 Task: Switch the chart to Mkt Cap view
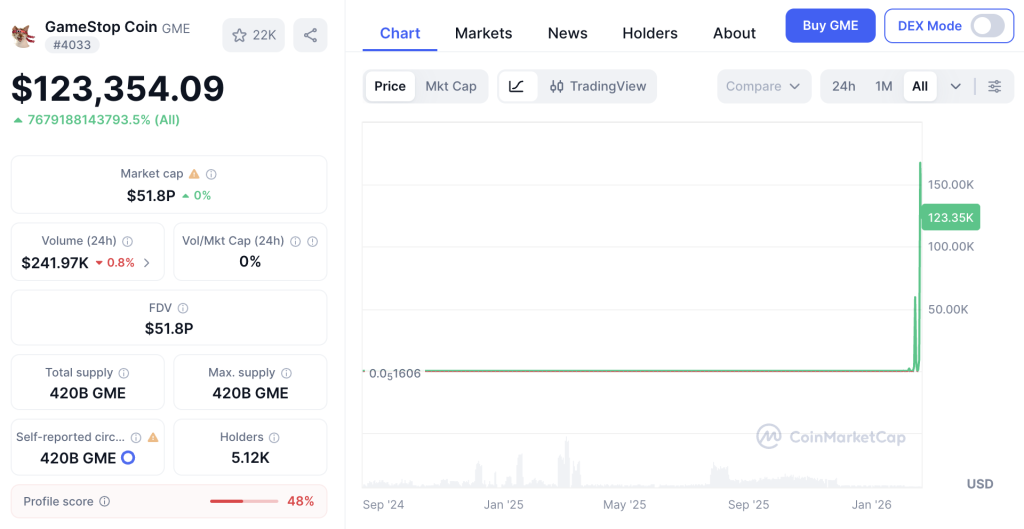pos(451,86)
